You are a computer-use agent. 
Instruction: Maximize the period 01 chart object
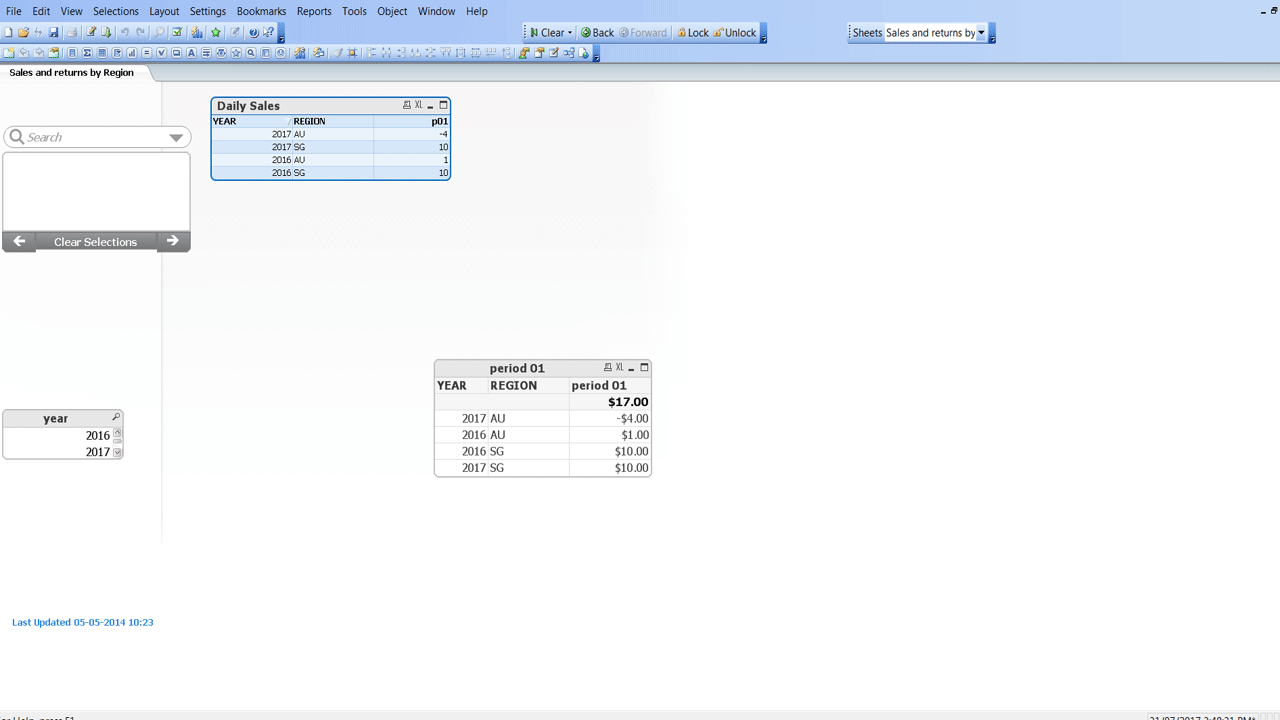pyautogui.click(x=644, y=368)
